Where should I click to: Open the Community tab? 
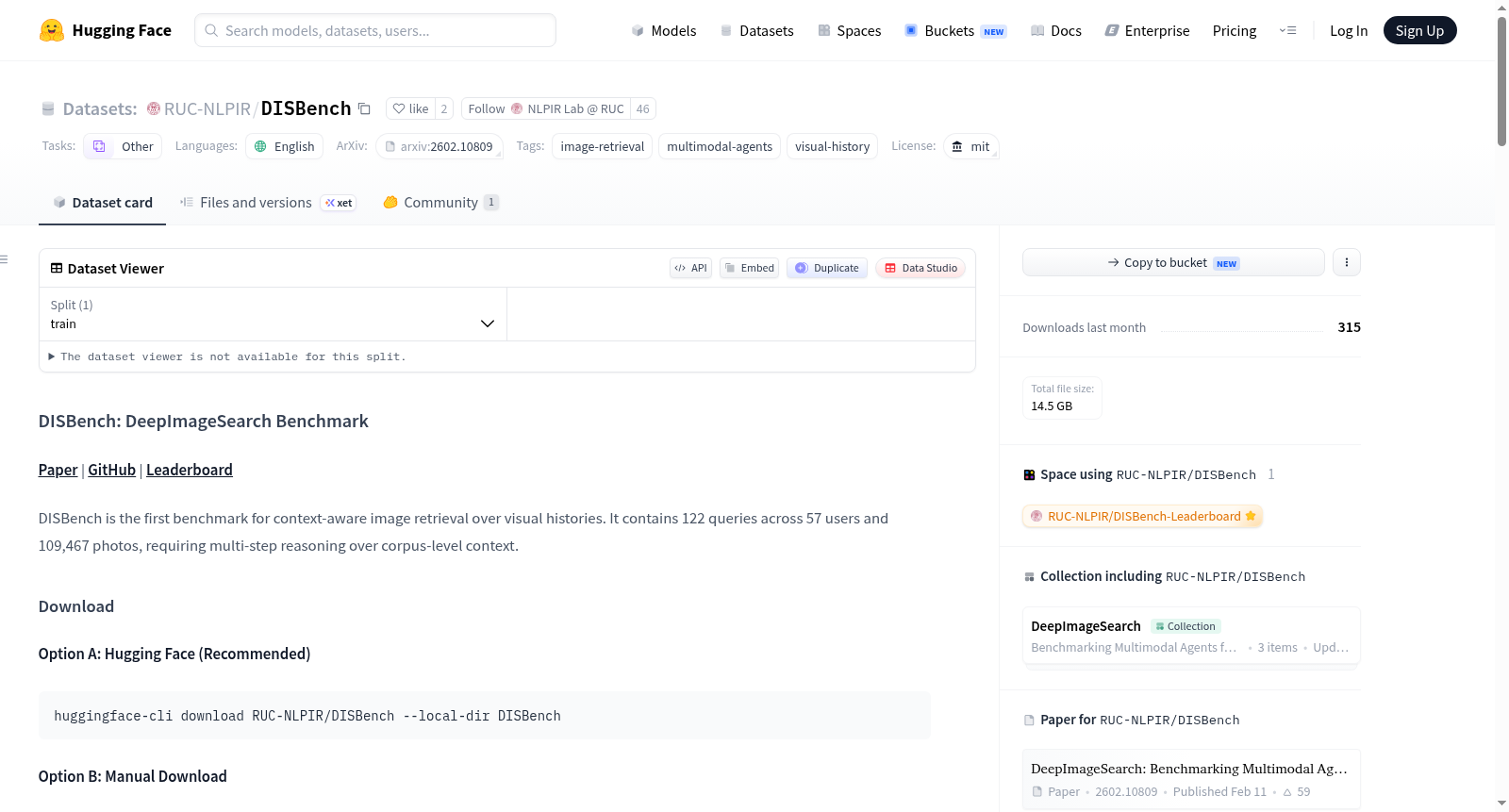(440, 202)
